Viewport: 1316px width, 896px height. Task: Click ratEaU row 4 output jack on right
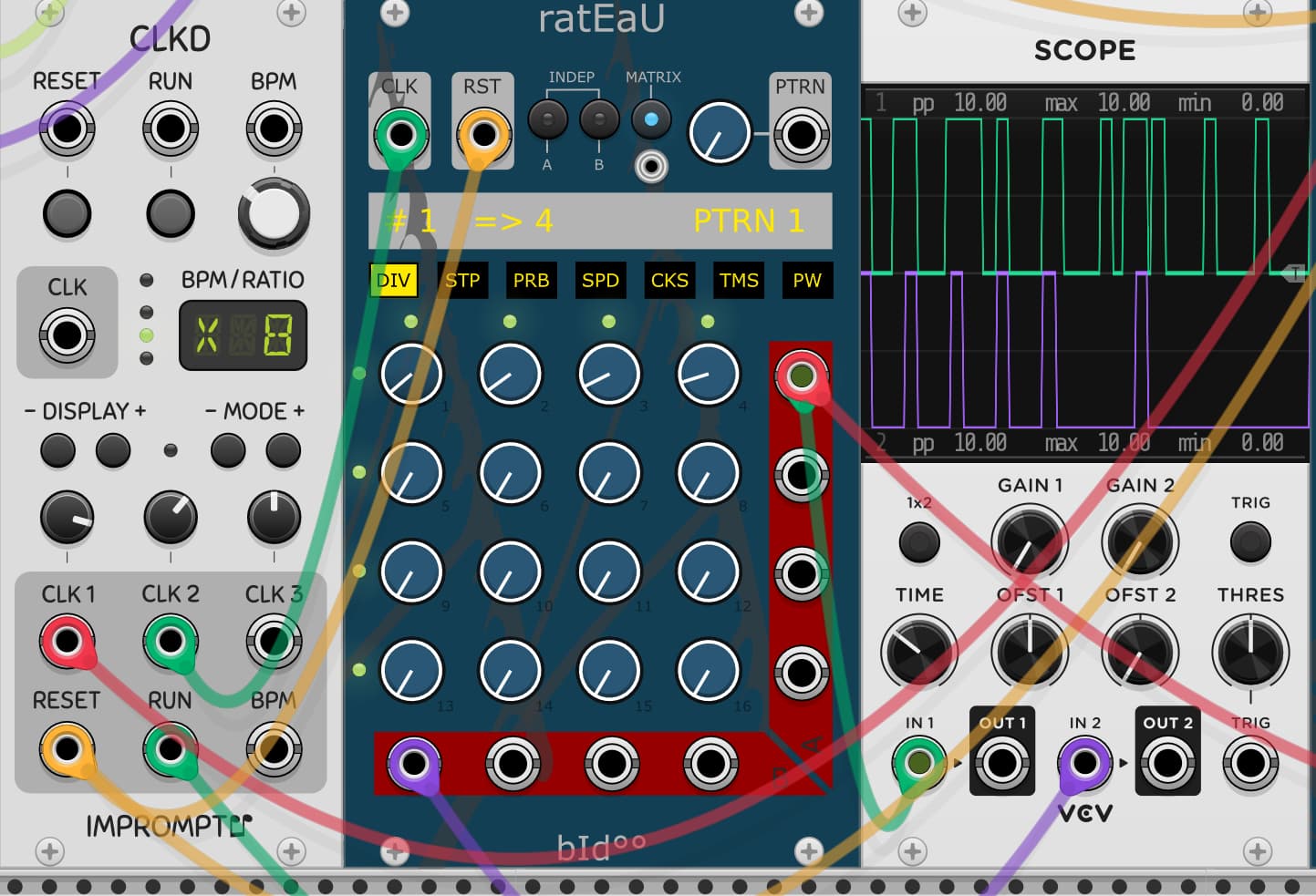(802, 673)
